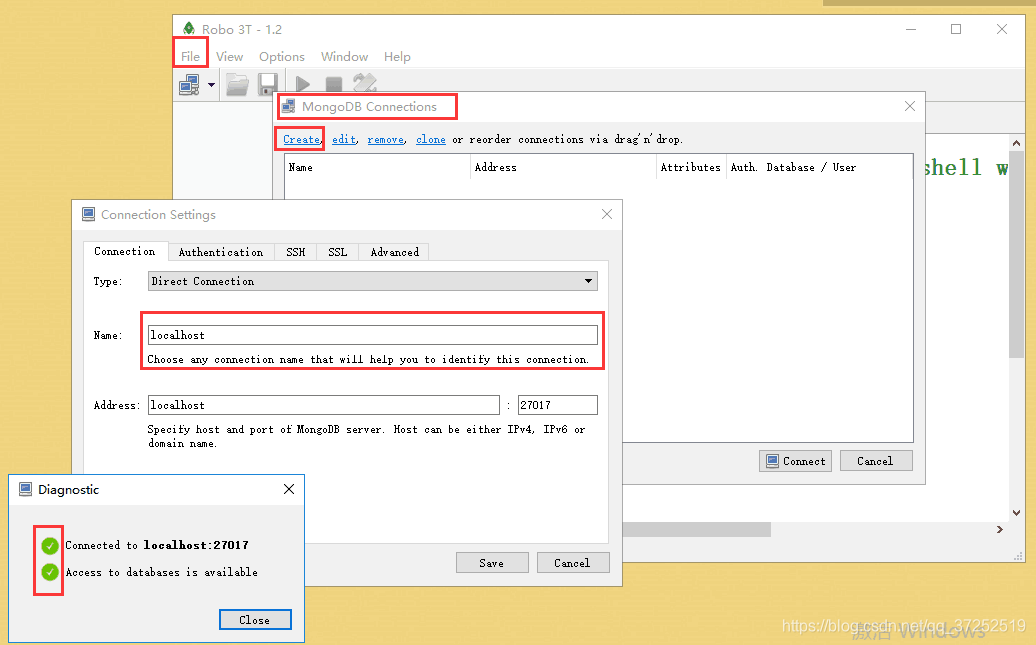The image size is (1036, 645).
Task: Click Connect button in MongoDB Connections
Action: click(x=795, y=461)
